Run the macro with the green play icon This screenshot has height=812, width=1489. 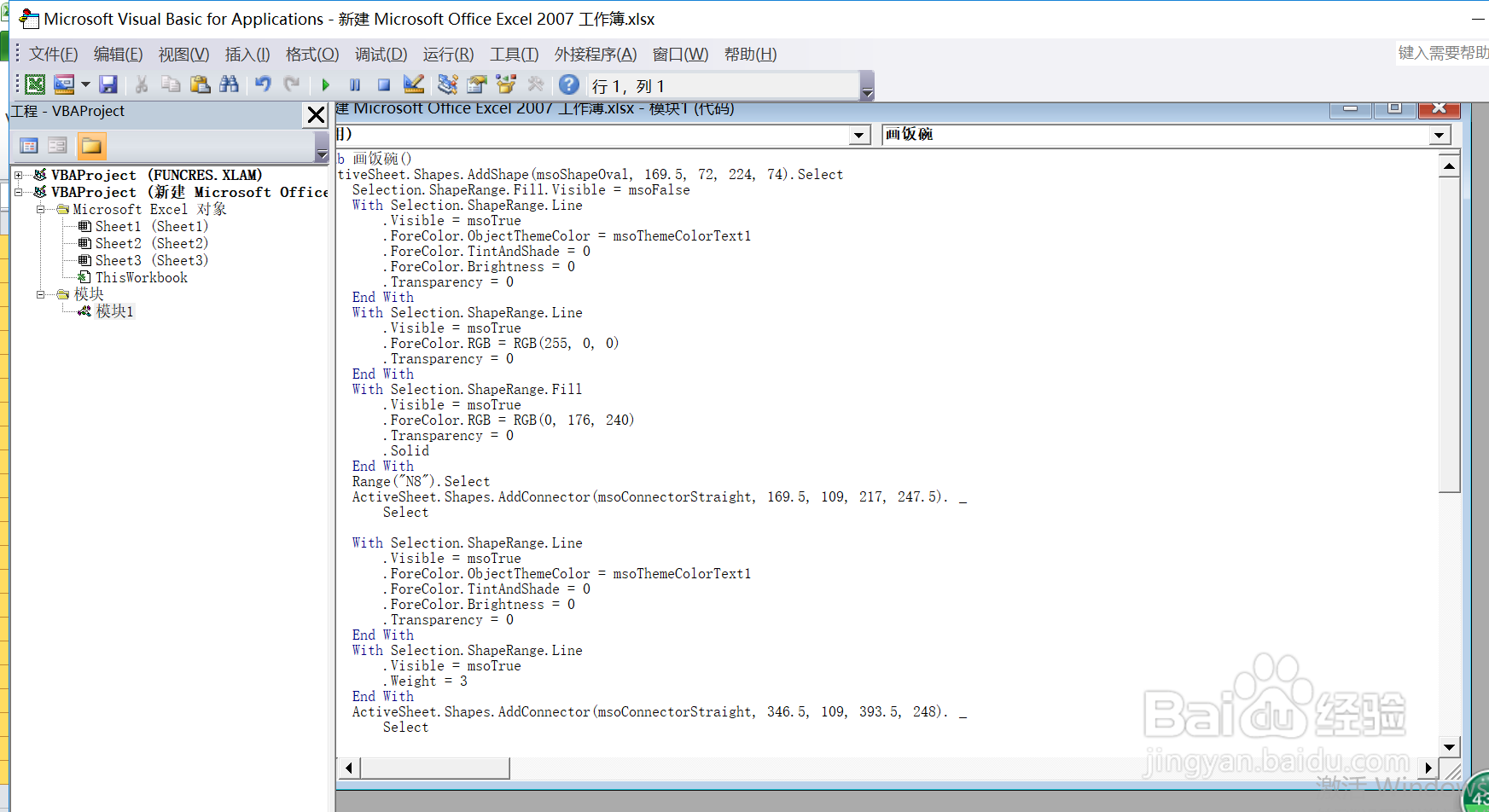pyautogui.click(x=325, y=84)
